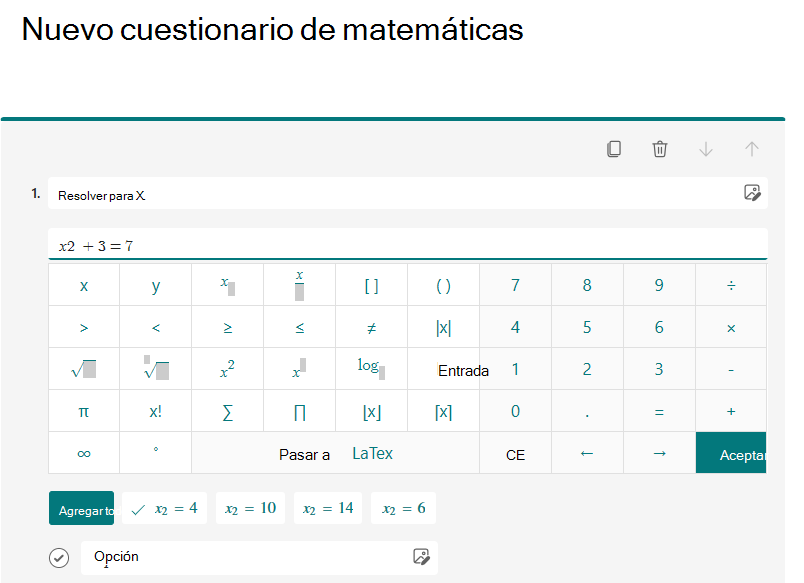Choose suggested answer x₂ = 10

click(x=250, y=508)
